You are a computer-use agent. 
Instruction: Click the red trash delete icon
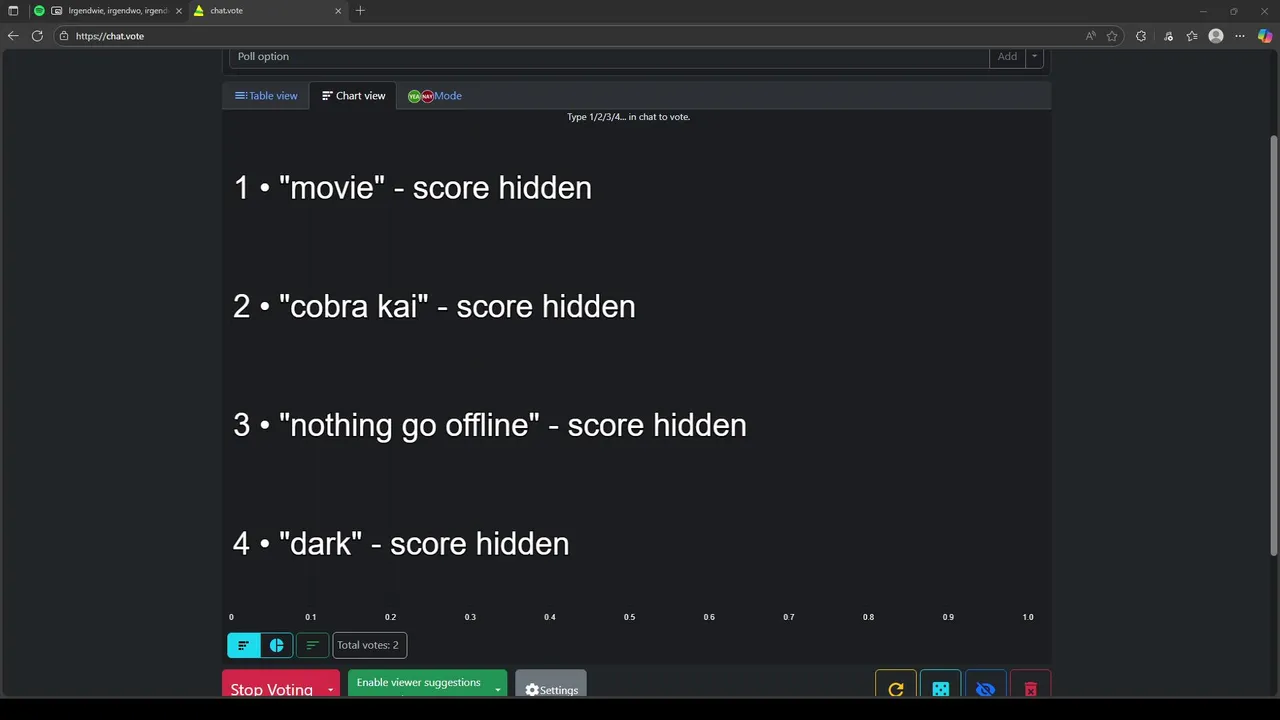[1030, 688]
